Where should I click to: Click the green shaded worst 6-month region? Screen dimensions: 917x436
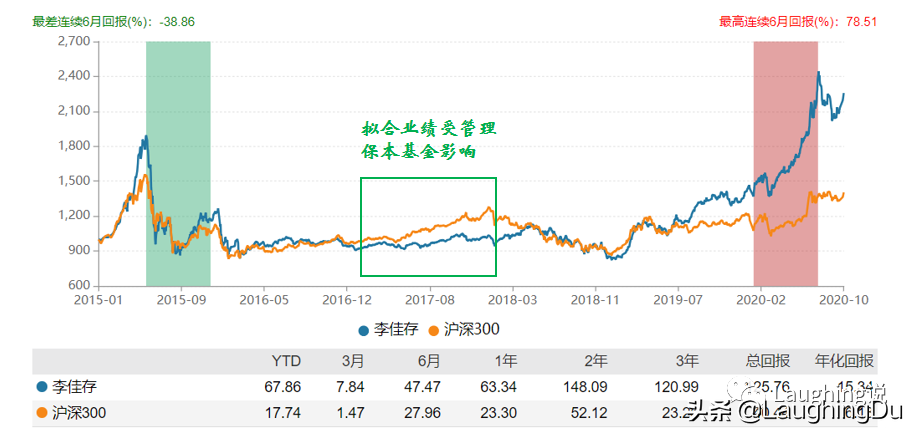[x=178, y=164]
